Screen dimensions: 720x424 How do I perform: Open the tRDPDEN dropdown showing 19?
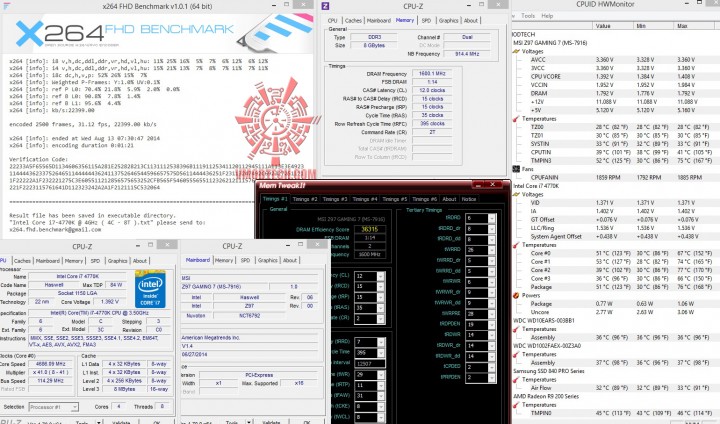click(x=492, y=324)
